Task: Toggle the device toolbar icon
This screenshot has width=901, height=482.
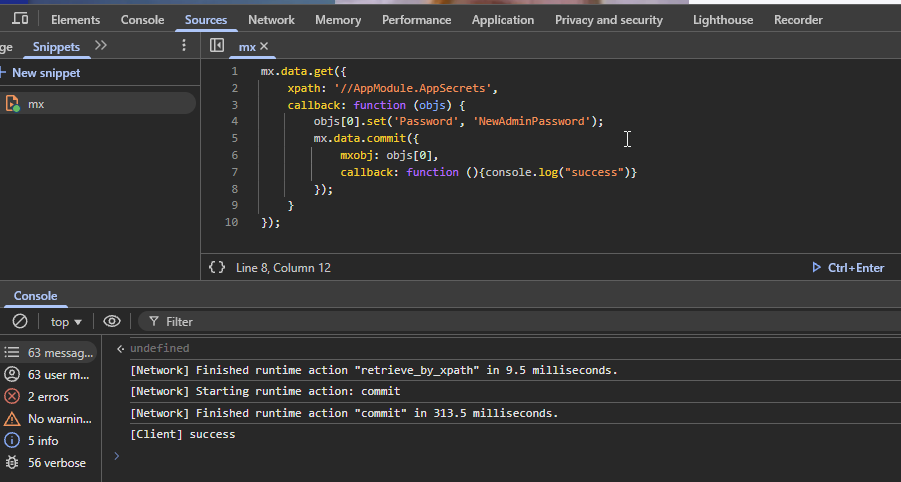Action: [x=20, y=19]
